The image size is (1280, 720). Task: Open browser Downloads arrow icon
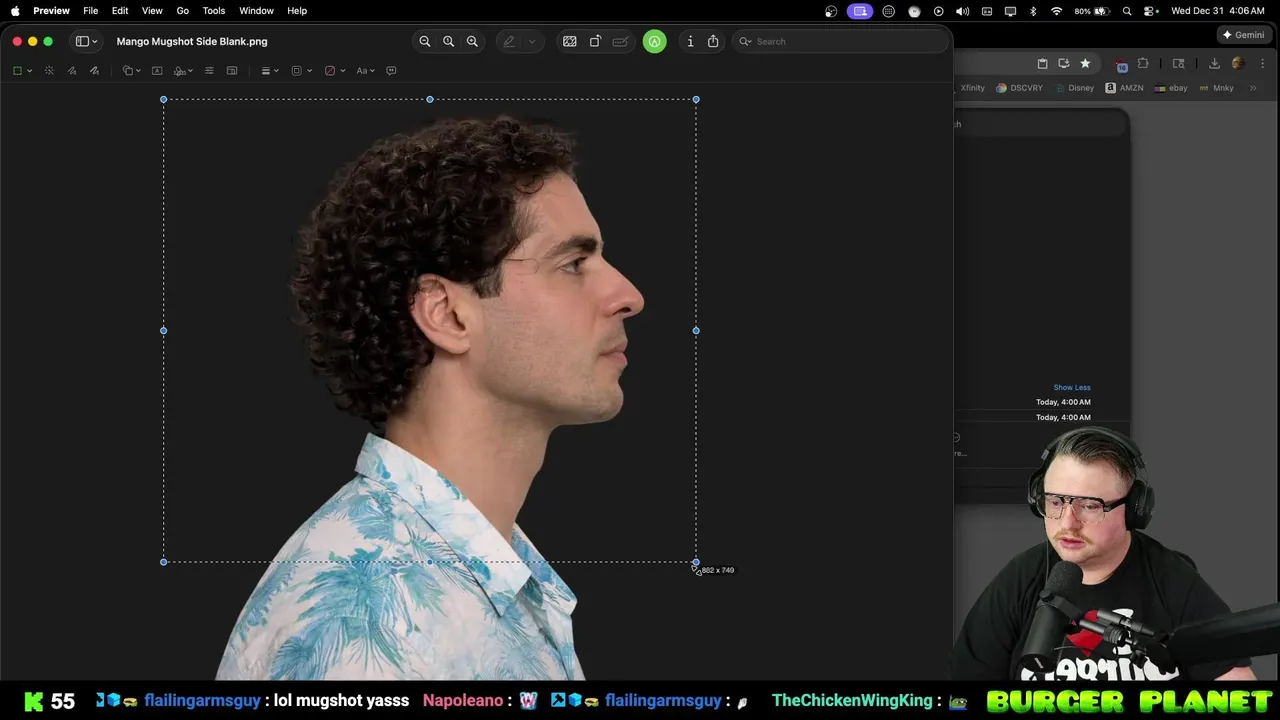pyautogui.click(x=1214, y=63)
